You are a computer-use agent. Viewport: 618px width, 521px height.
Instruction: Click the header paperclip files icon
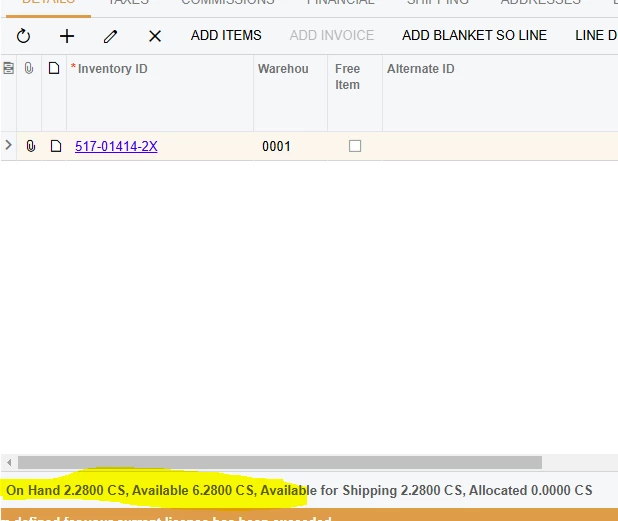click(x=28, y=68)
